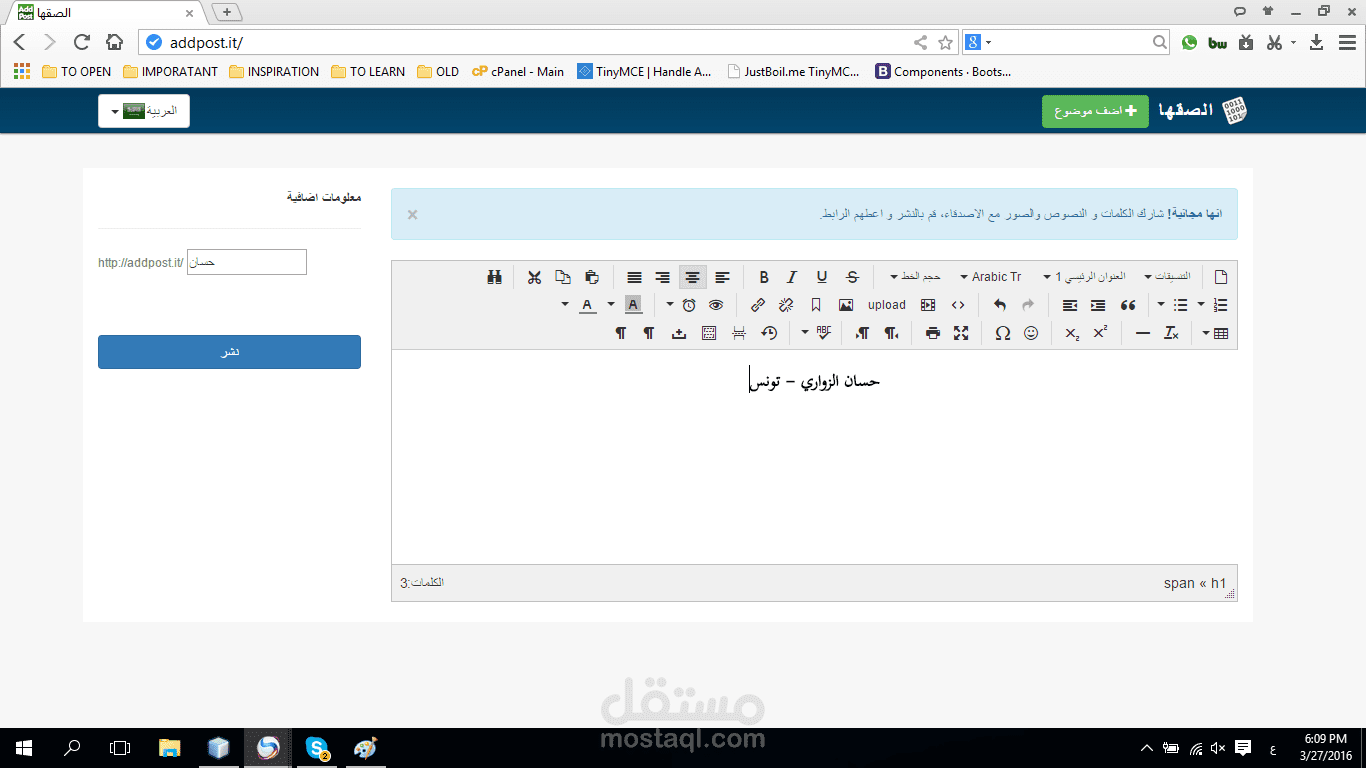Toggle underline formatting

click(x=822, y=277)
